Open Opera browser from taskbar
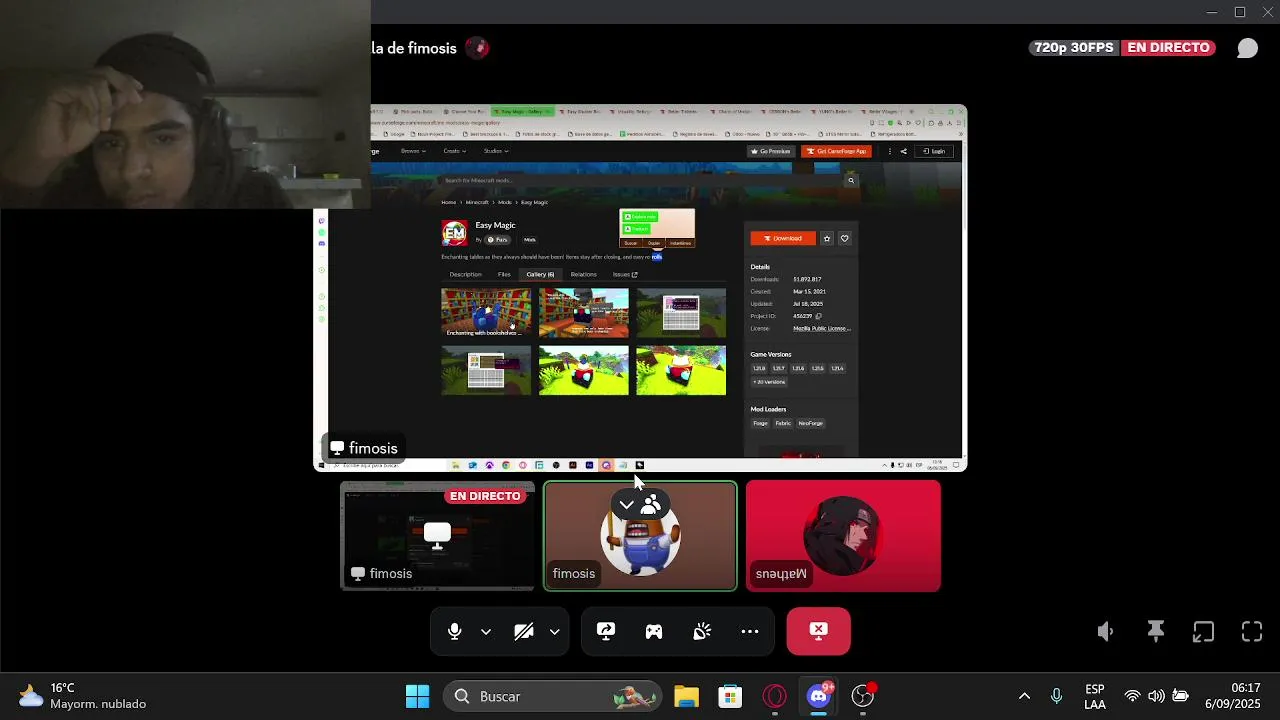Viewport: 1280px width, 720px height. (x=775, y=696)
